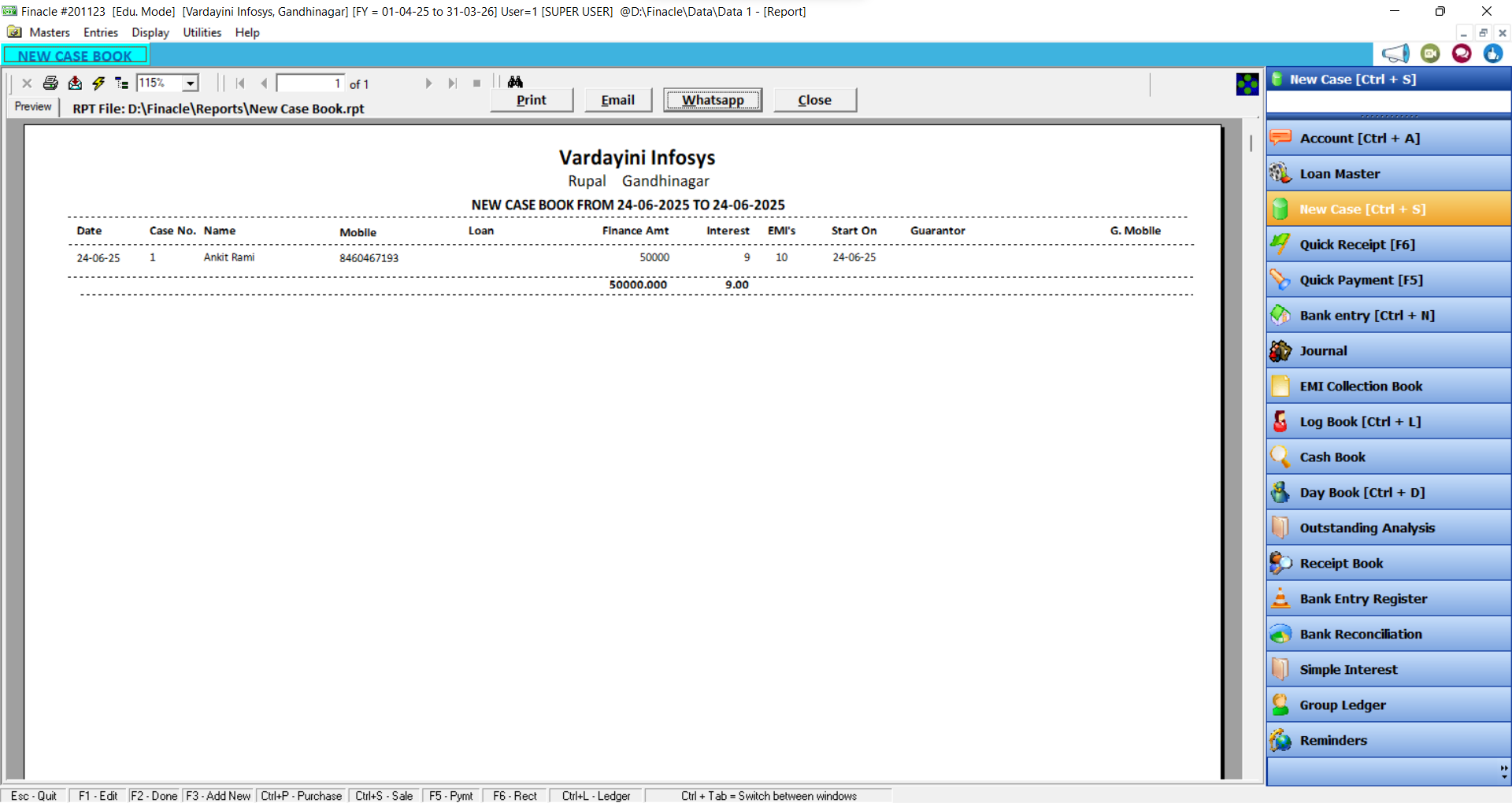The height and width of the screenshot is (803, 1512).
Task: Open the 115% zoom level dropdown
Action: (x=190, y=83)
